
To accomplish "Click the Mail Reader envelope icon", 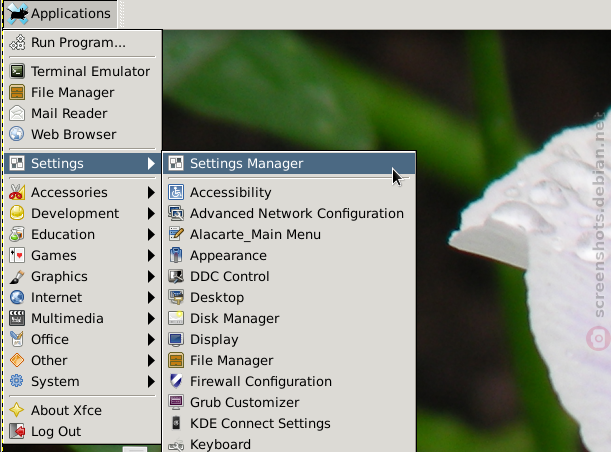I will [x=17, y=113].
